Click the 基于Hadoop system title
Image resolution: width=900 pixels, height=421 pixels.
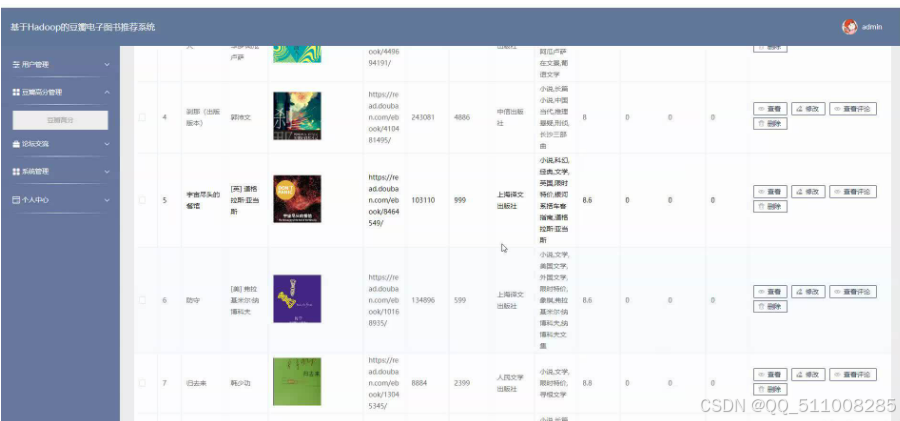tap(83, 27)
